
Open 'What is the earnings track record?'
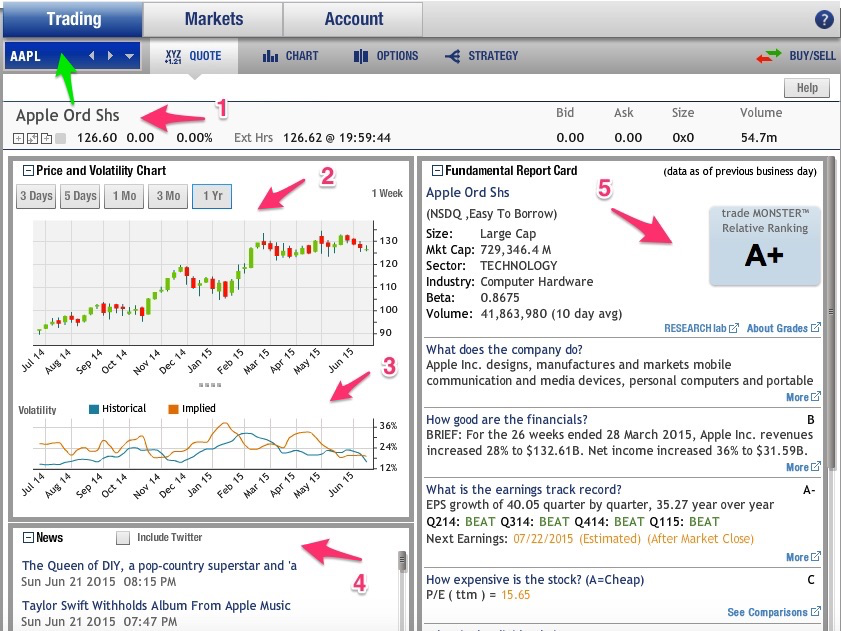[x=523, y=490]
